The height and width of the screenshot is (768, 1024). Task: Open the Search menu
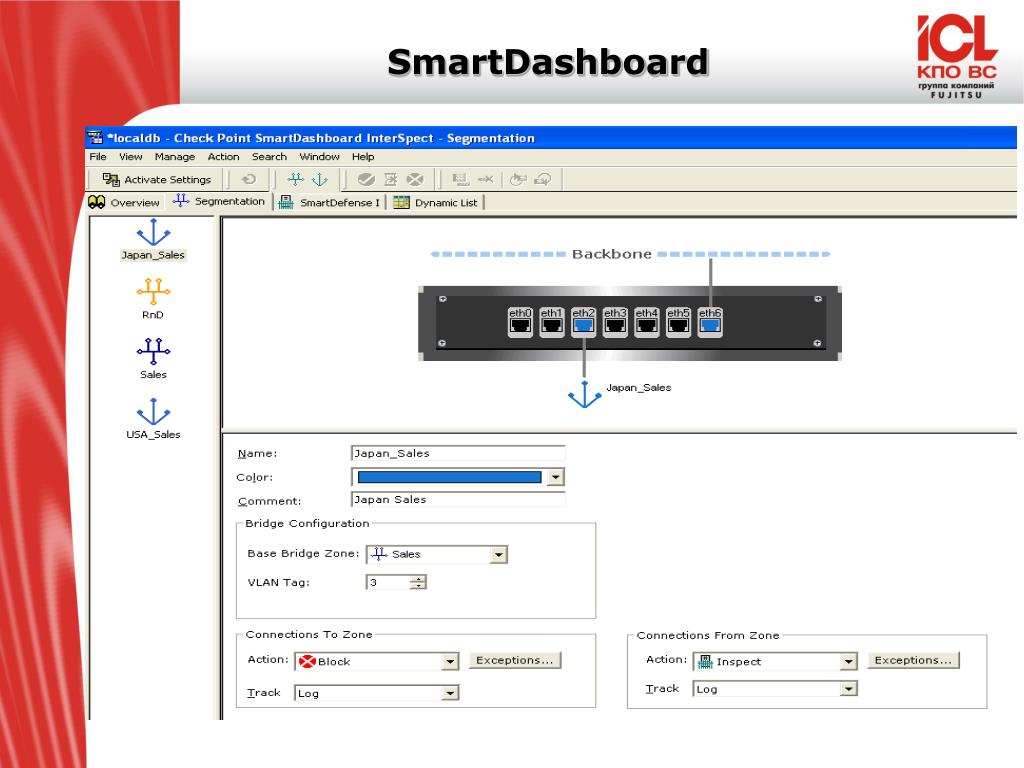point(269,157)
